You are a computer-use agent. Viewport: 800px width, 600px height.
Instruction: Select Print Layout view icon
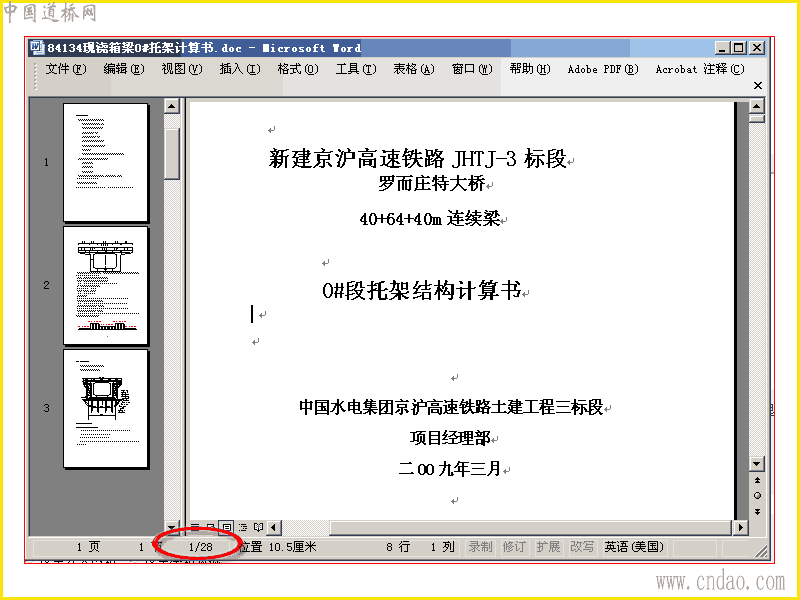point(227,527)
